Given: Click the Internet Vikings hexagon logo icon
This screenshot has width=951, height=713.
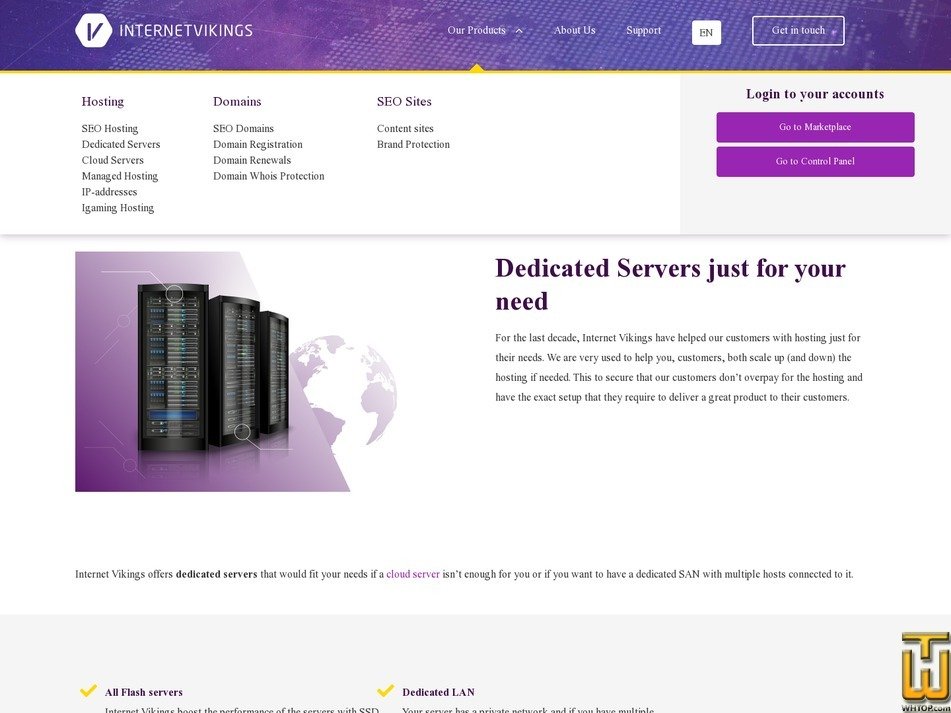Looking at the screenshot, I should pyautogui.click(x=93, y=30).
